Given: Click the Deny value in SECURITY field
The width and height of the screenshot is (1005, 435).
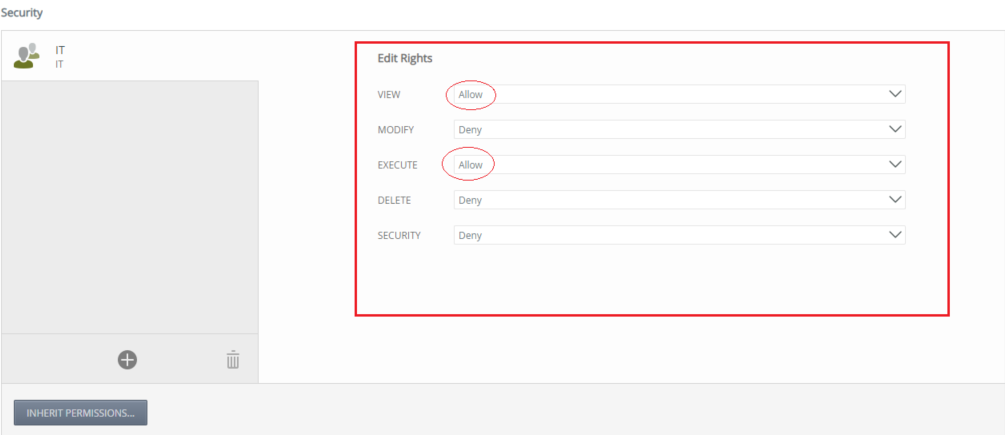Looking at the screenshot, I should click(470, 236).
